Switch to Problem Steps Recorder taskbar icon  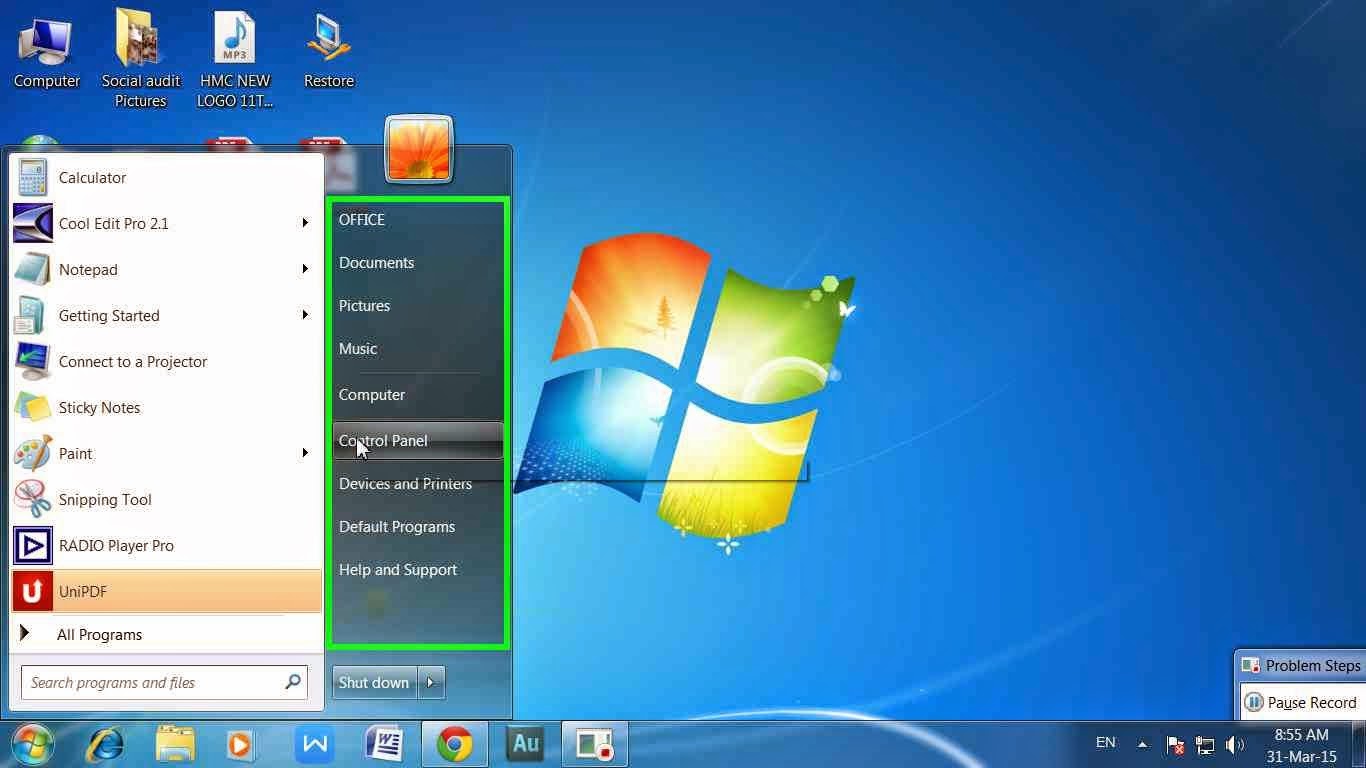[595, 744]
